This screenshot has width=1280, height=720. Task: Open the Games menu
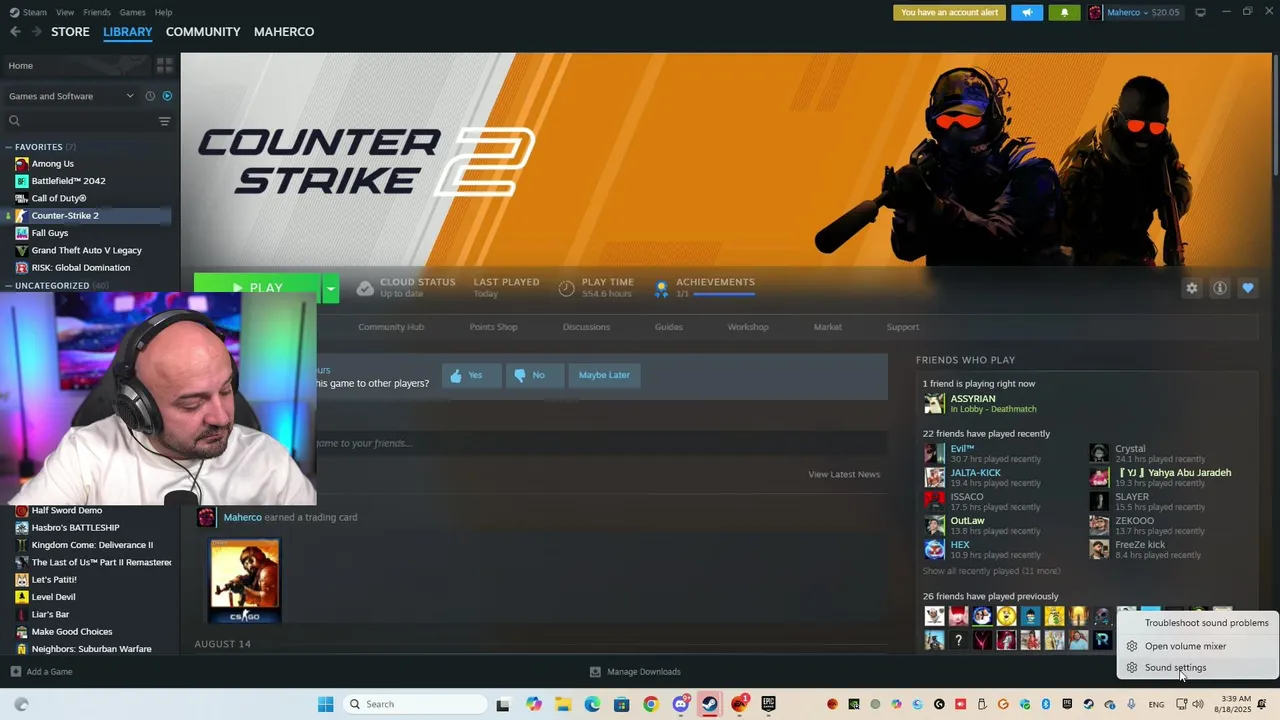pyautogui.click(x=132, y=12)
